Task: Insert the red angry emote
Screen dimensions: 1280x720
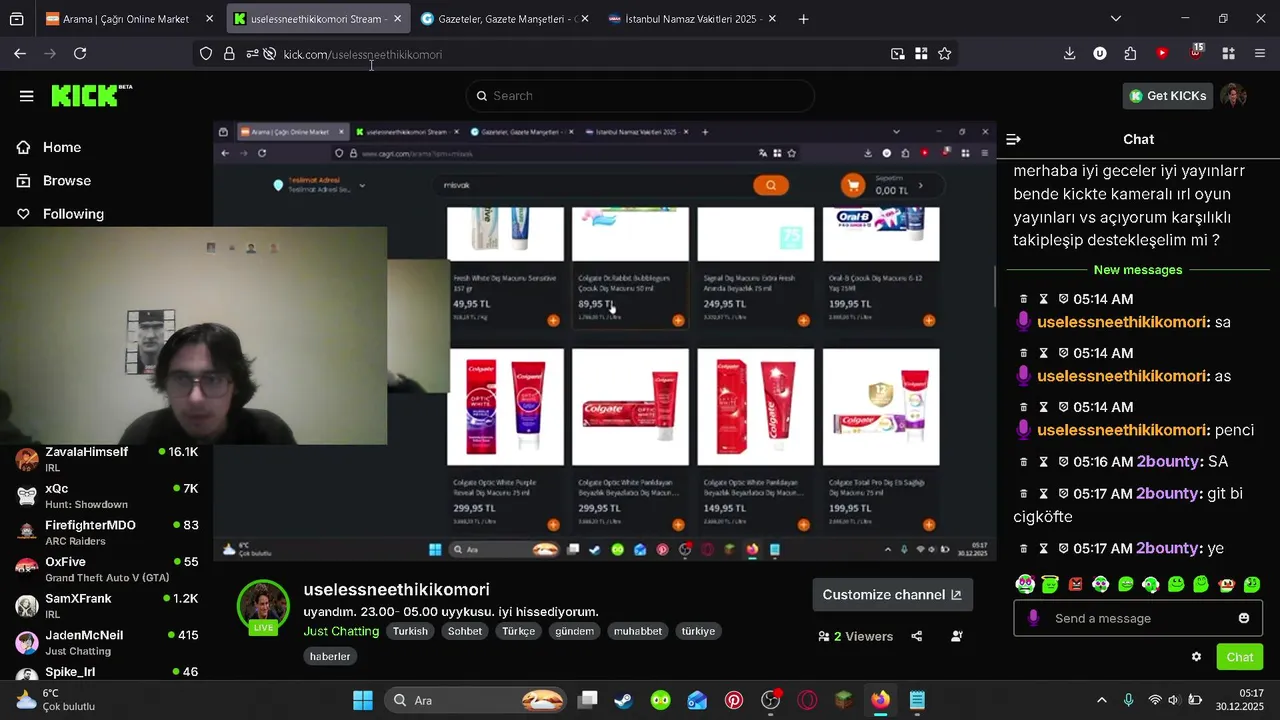Action: click(x=1075, y=584)
